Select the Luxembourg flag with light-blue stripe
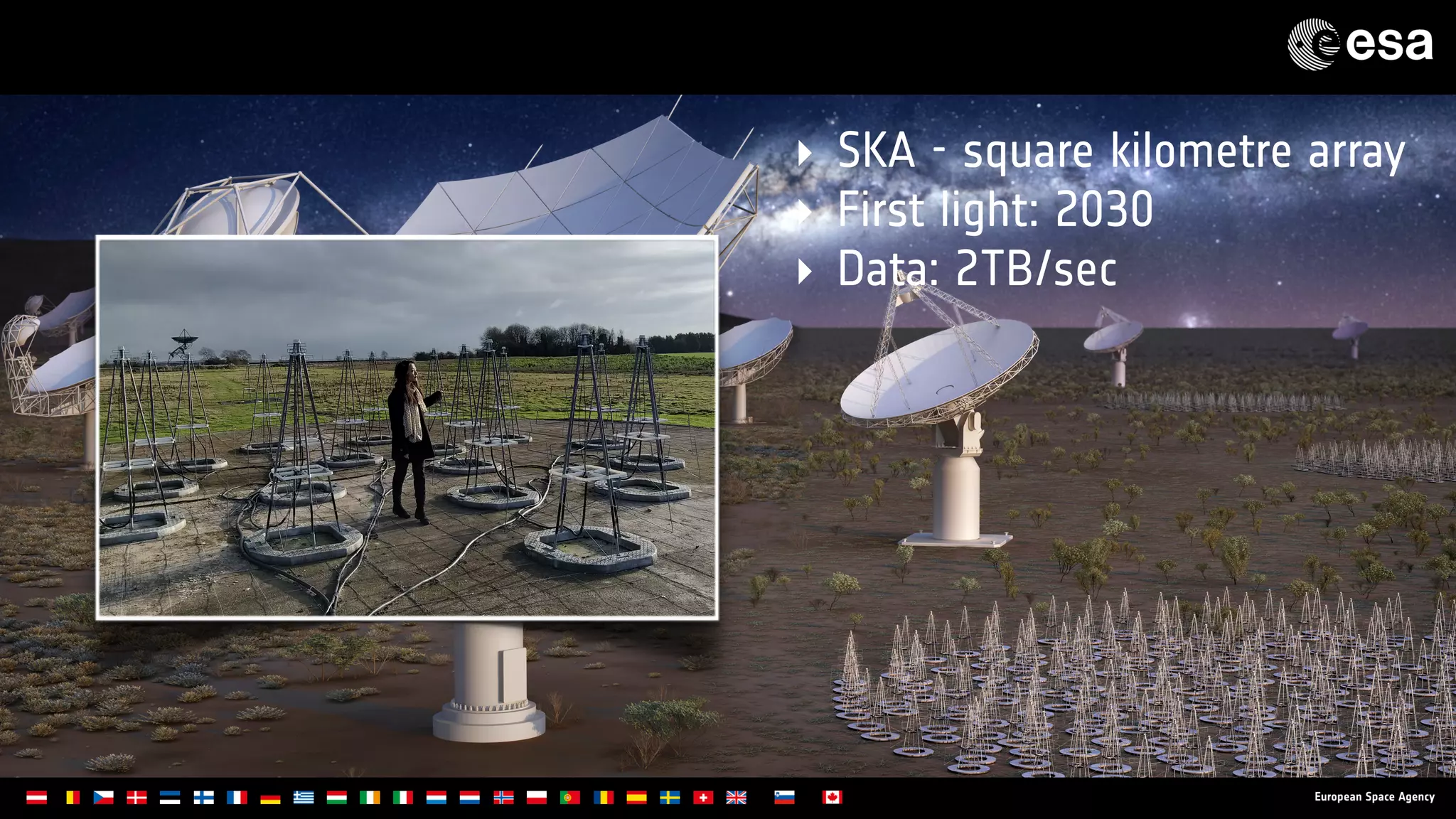The width and height of the screenshot is (1456, 819). point(437,798)
